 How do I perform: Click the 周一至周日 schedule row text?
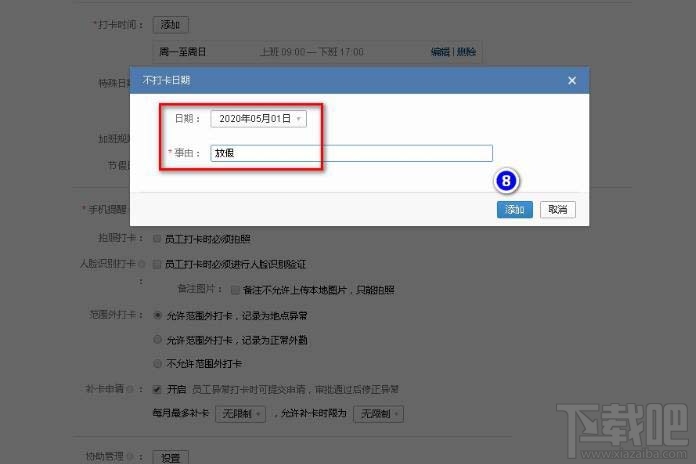coord(182,52)
